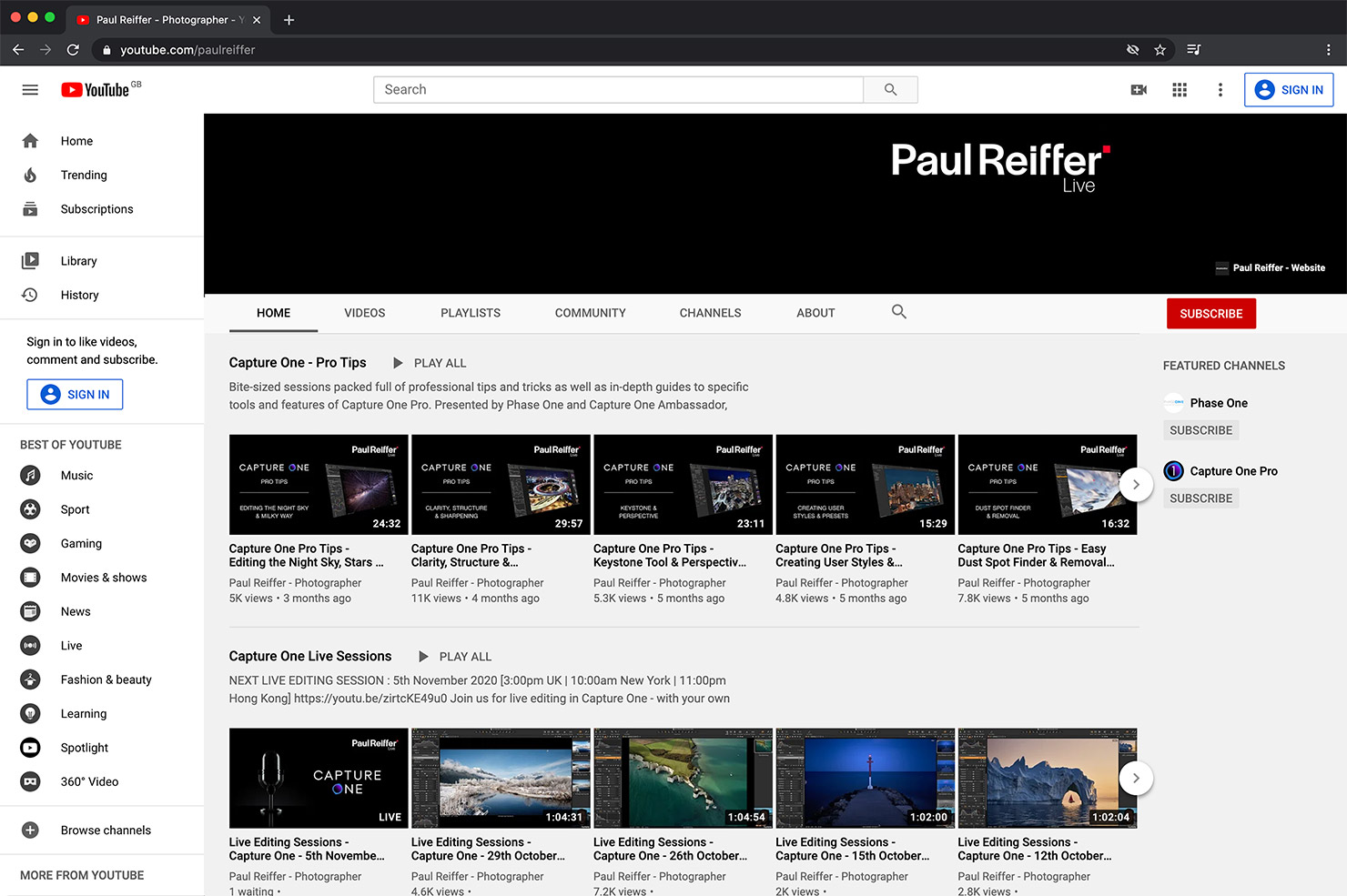1347x896 pixels.
Task: Switch to the About tab
Action: (815, 313)
